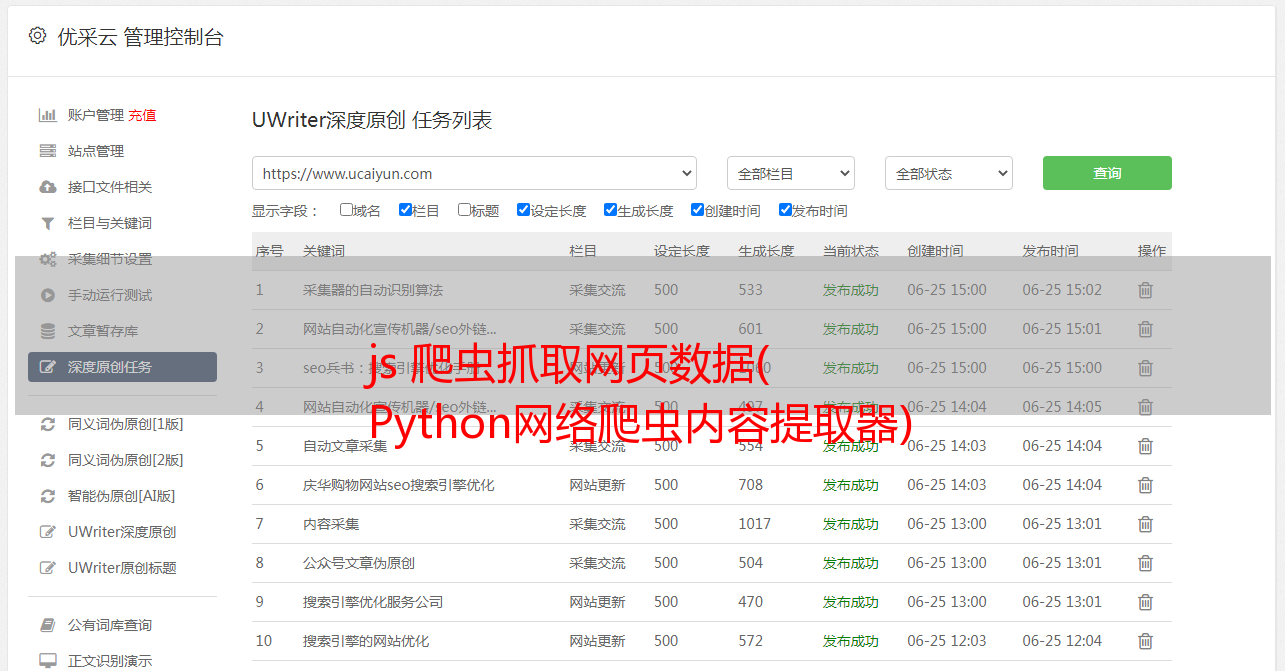The height and width of the screenshot is (671, 1285).
Task: Uncheck the 创建时间 field checkbox
Action: coord(697,210)
